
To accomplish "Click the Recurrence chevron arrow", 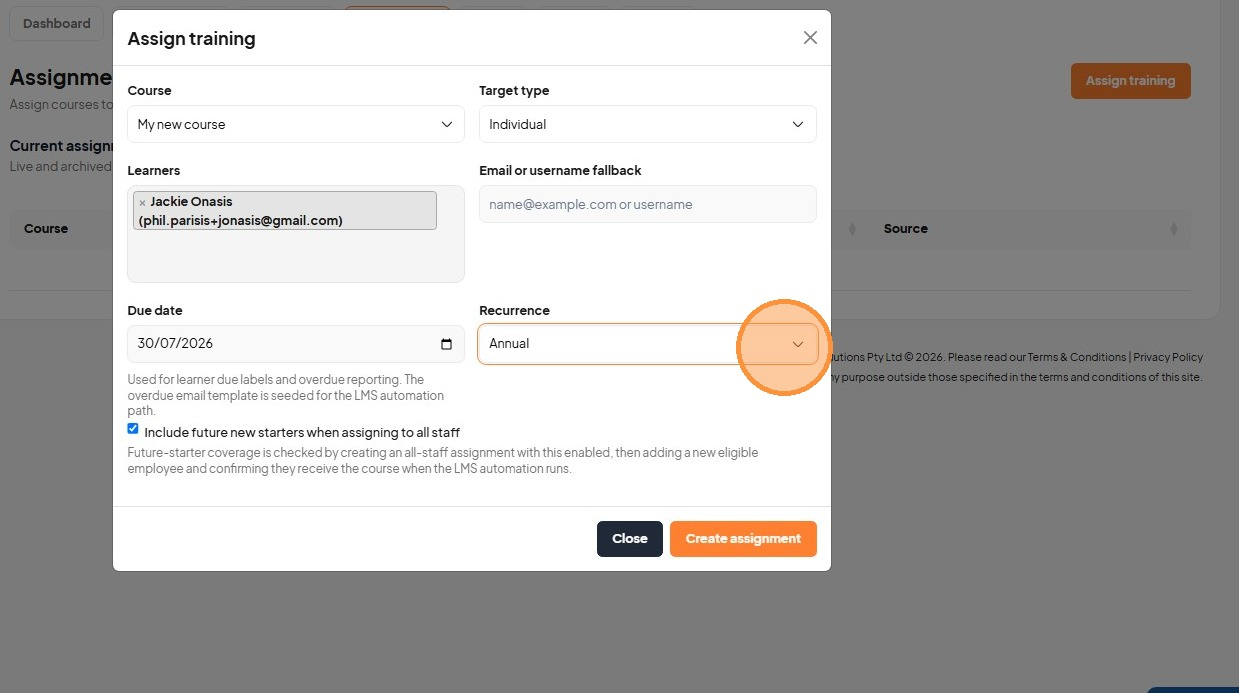I will (798, 344).
